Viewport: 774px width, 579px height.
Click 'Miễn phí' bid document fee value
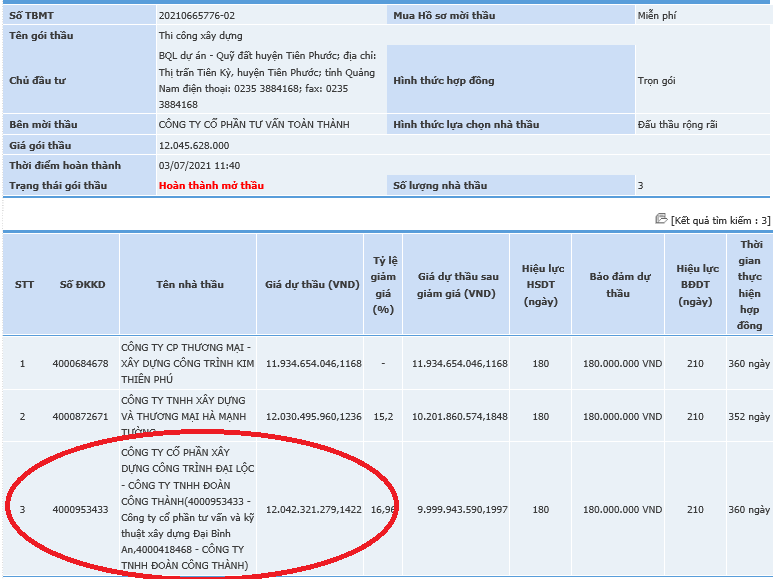657,16
